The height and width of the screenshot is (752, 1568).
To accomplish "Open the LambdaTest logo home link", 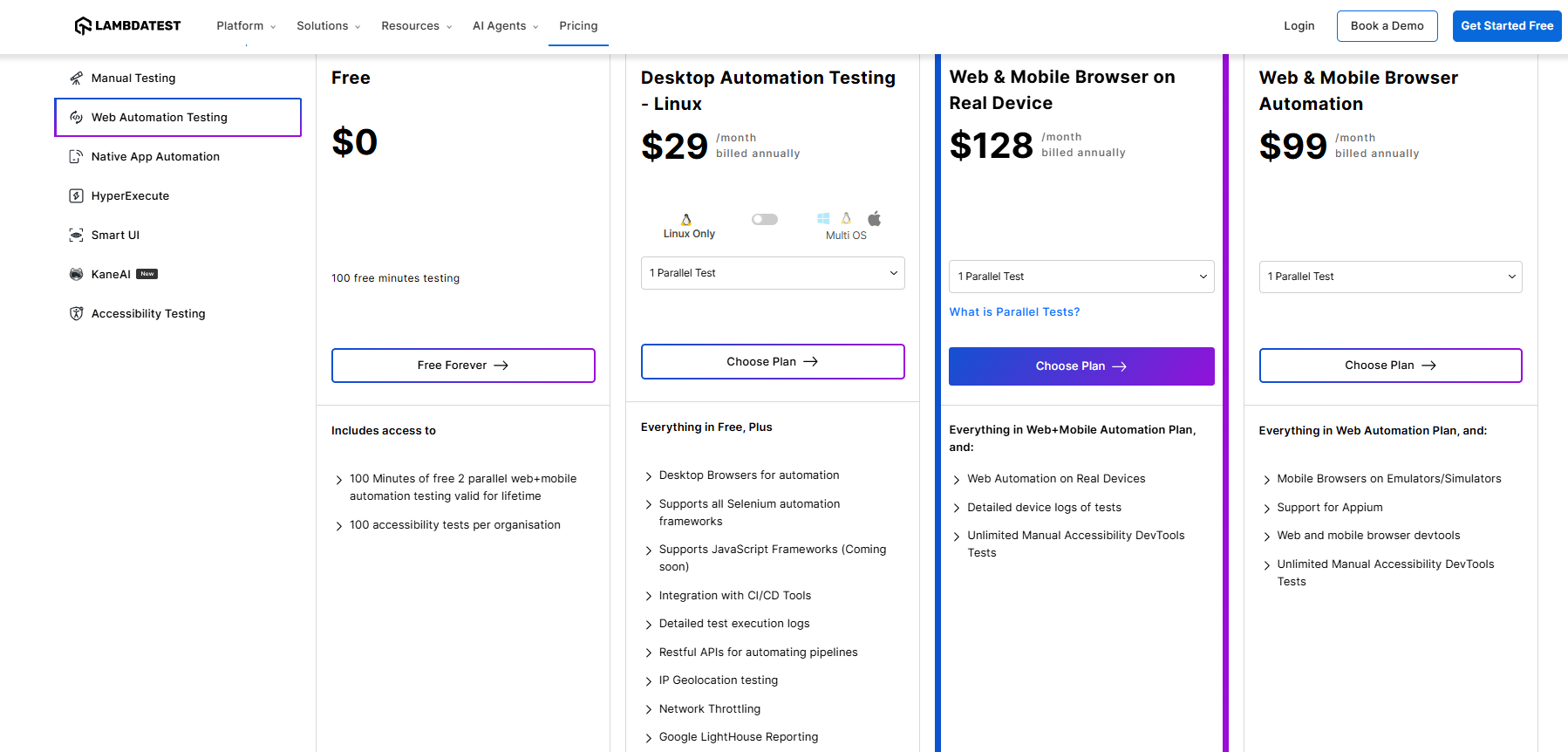I will pos(127,25).
